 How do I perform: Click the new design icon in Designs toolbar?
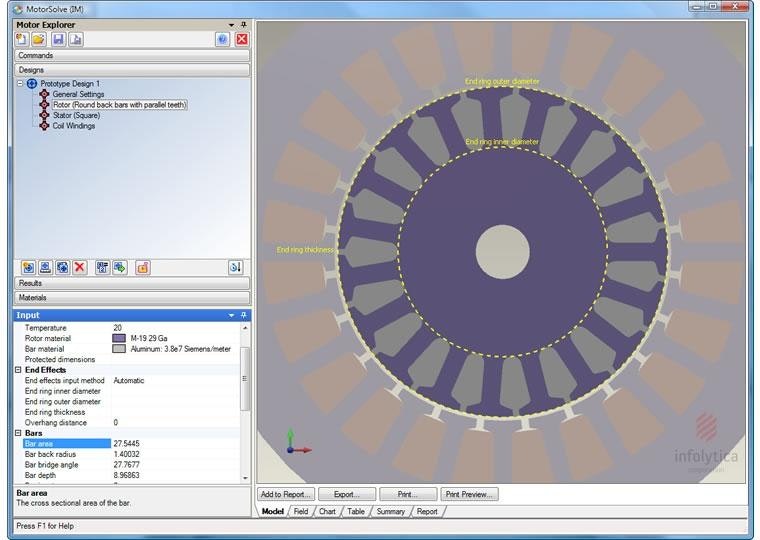(28, 268)
